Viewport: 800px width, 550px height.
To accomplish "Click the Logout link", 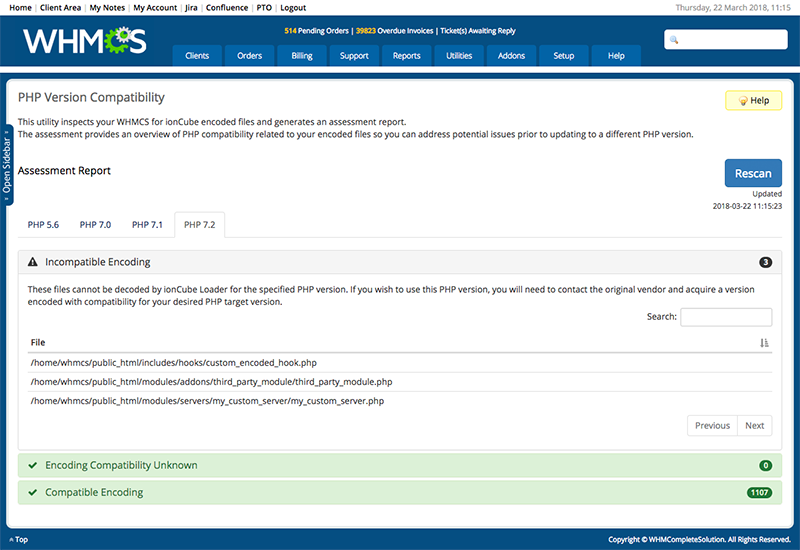I will coord(293,8).
